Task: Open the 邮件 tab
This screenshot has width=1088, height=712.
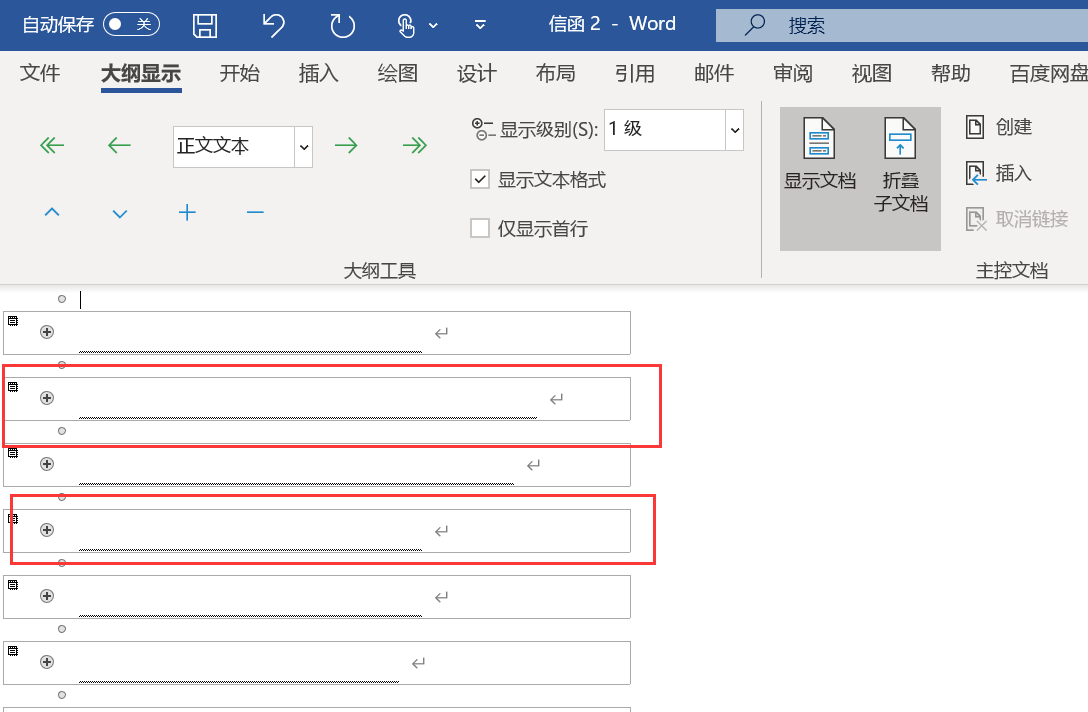Action: 714,73
